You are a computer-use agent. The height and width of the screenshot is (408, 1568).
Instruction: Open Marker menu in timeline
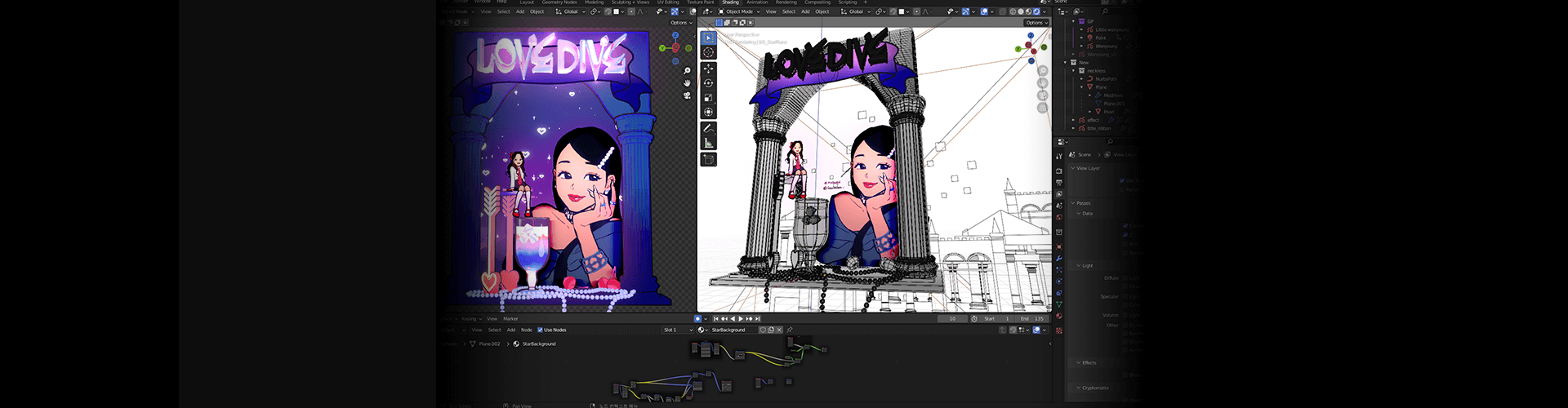pos(510,319)
